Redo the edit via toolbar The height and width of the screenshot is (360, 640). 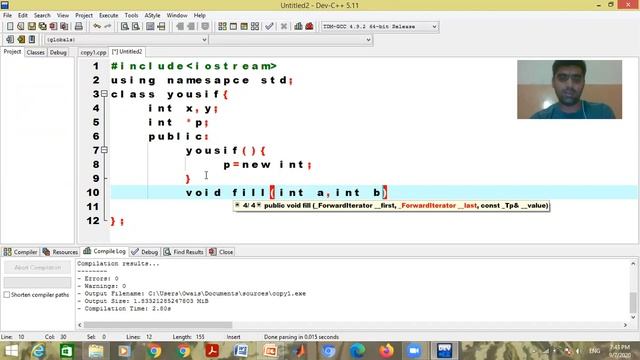click(108, 27)
